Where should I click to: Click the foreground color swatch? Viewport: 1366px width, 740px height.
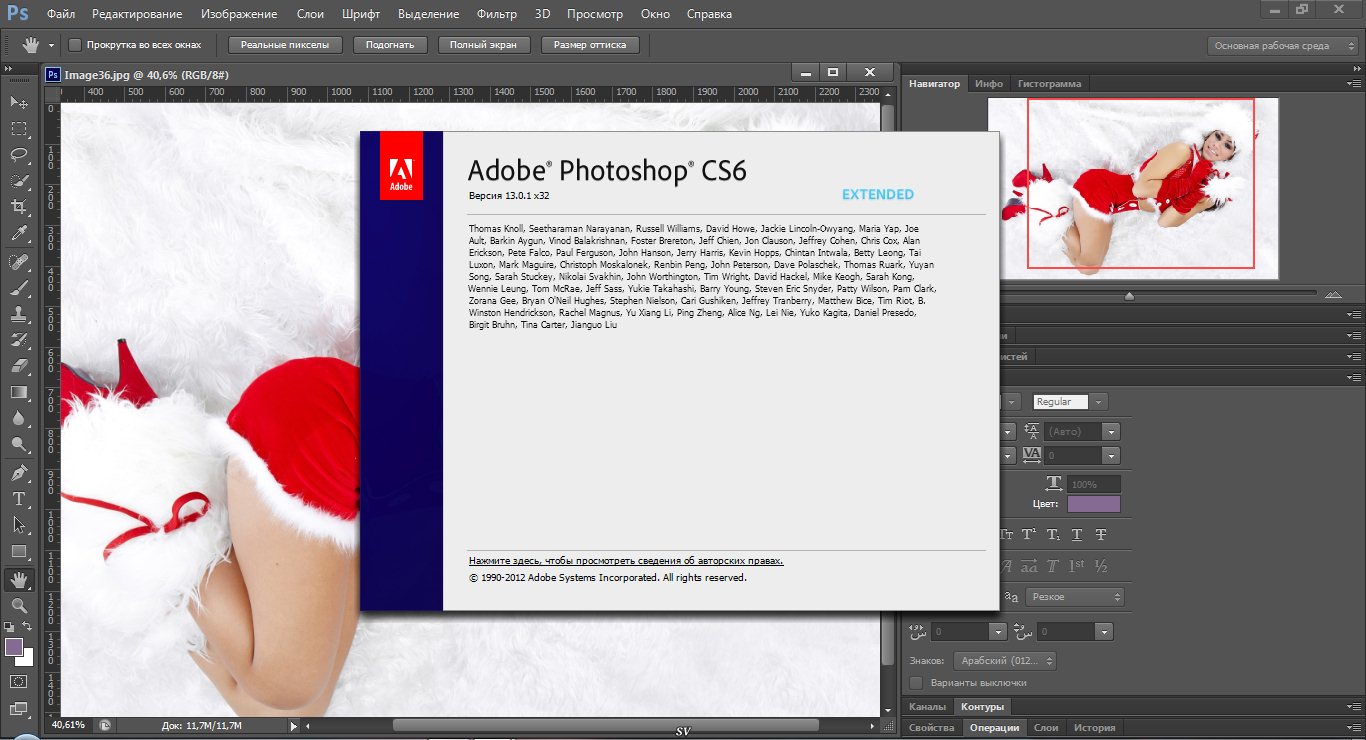14,647
